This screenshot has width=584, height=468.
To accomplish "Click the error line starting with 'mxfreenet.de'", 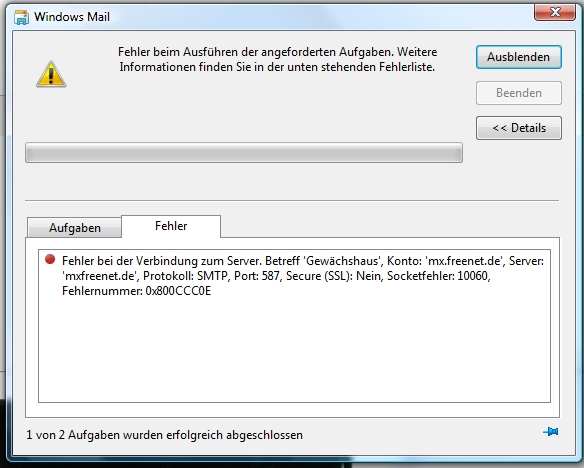I will click(x=276, y=276).
